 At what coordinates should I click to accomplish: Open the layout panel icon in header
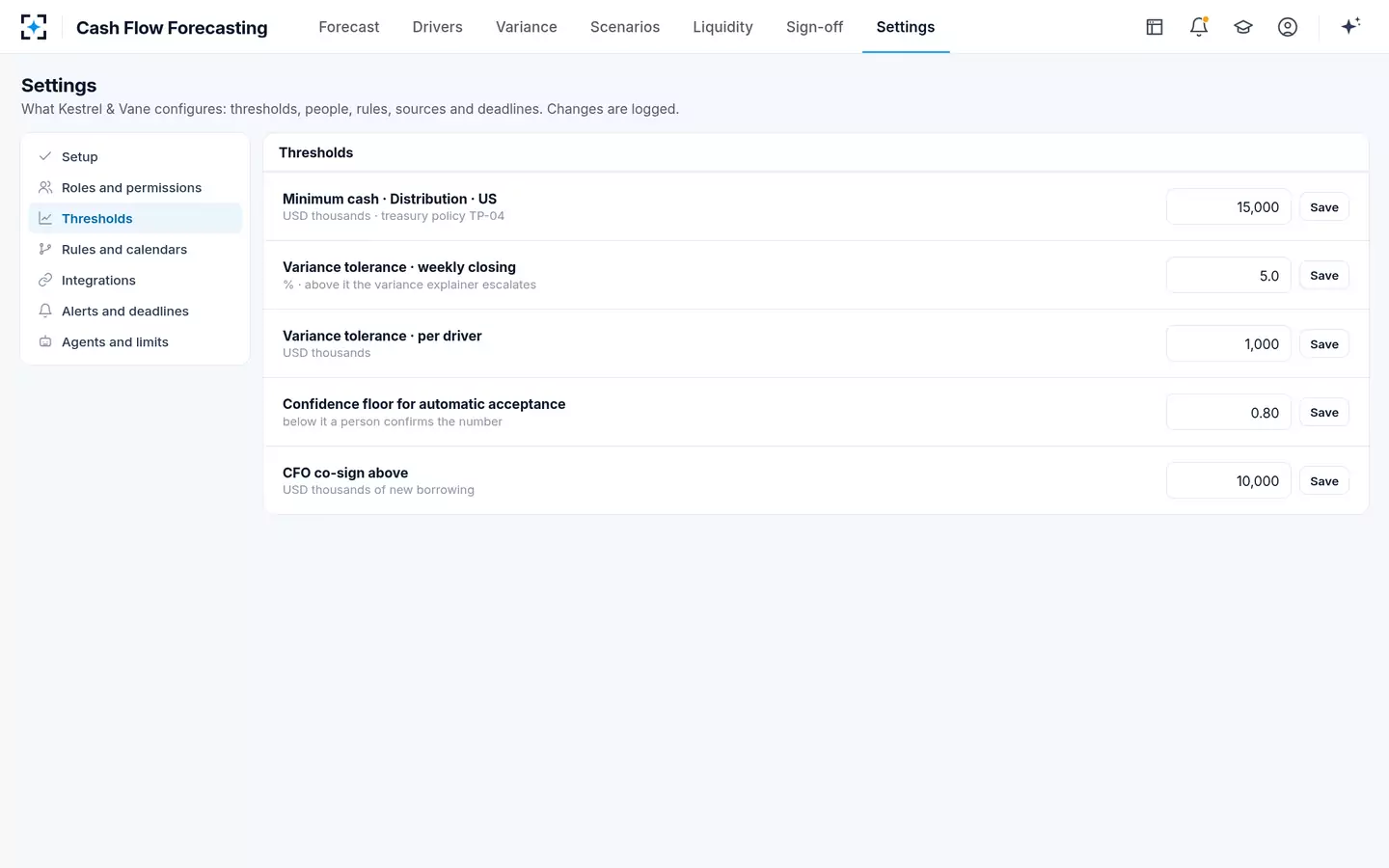point(1155,27)
